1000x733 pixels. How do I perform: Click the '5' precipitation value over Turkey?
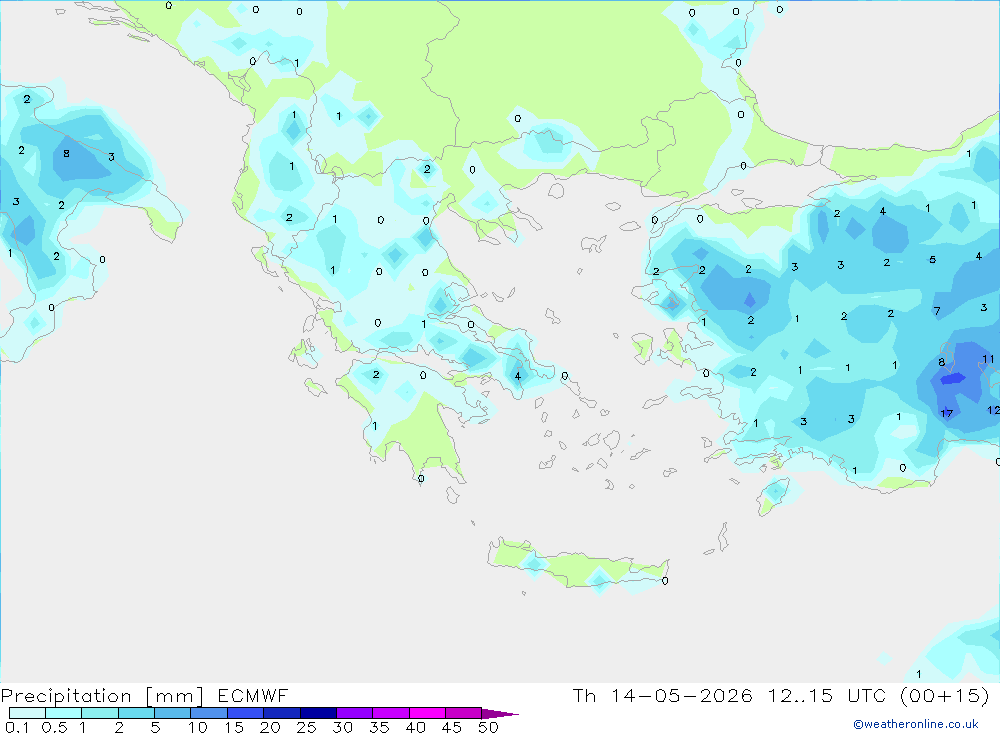tap(932, 260)
